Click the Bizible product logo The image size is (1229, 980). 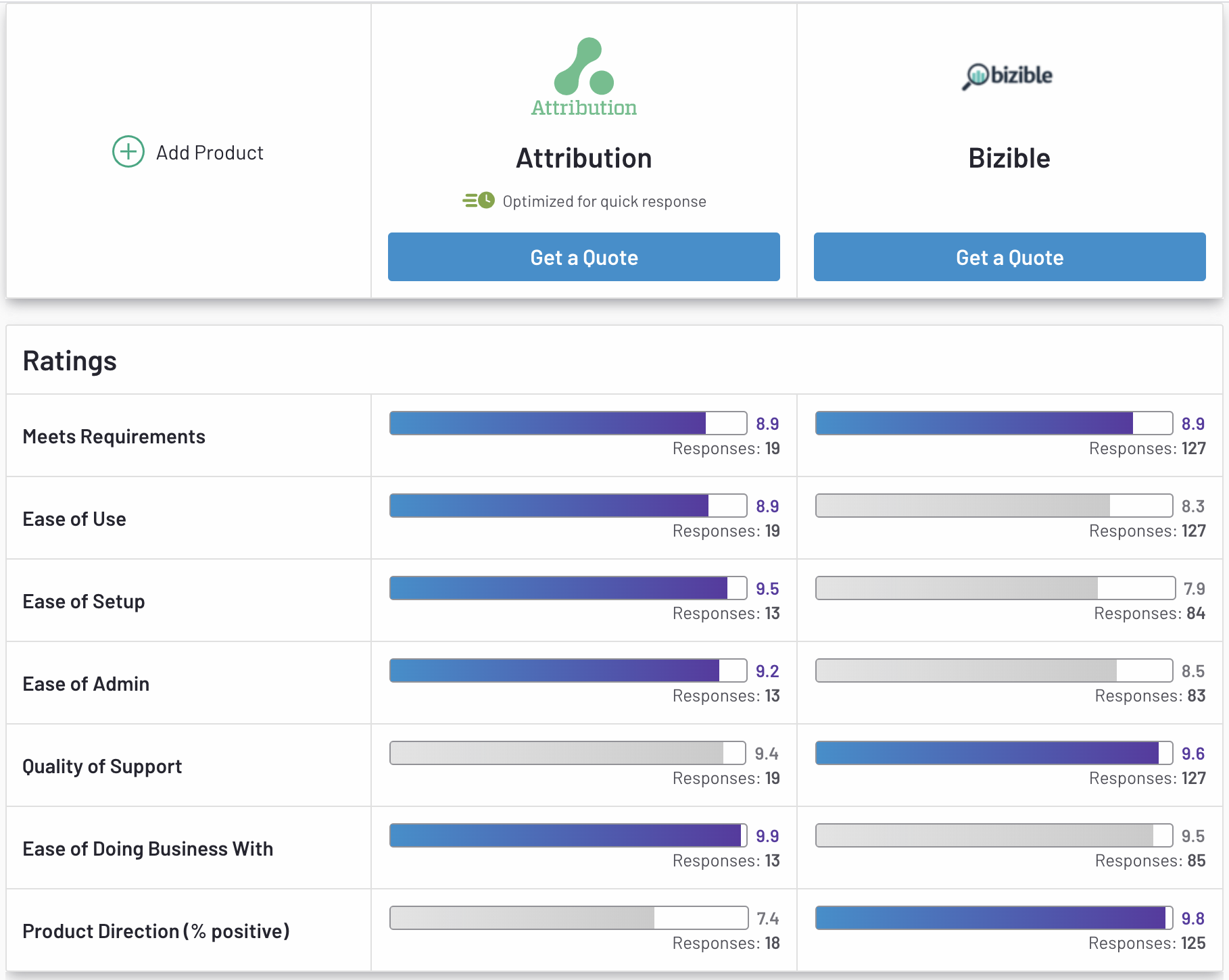(x=1008, y=76)
